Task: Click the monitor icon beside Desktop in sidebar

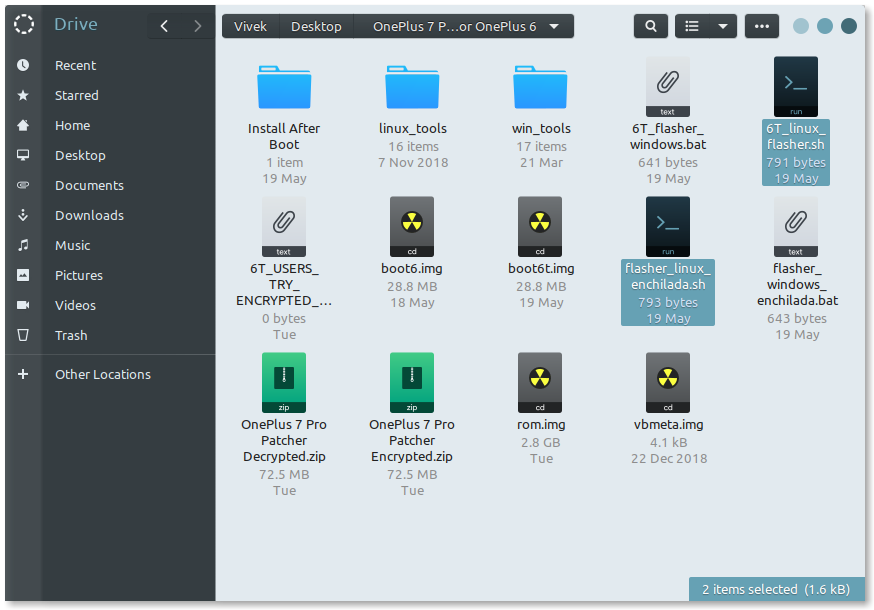Action: (23, 155)
